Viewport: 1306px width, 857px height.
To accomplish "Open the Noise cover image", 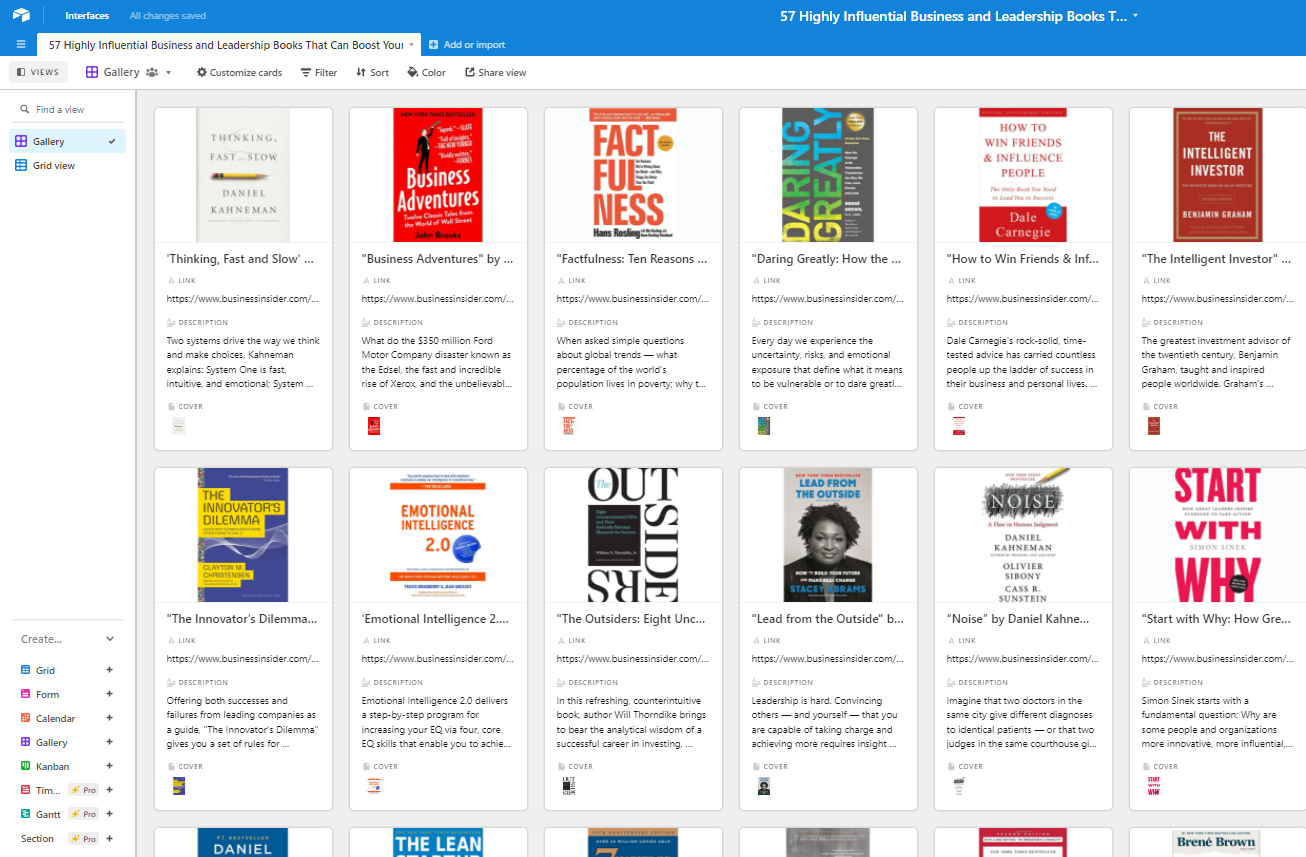I will click(x=1023, y=535).
